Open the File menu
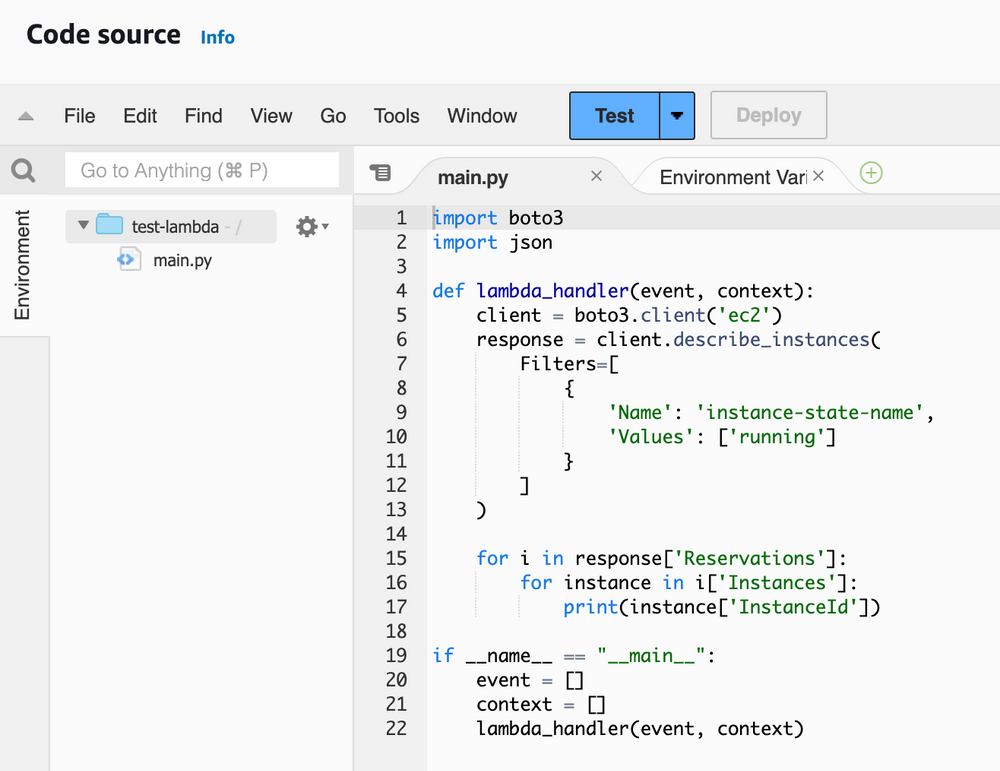This screenshot has width=1000, height=771. pos(79,116)
